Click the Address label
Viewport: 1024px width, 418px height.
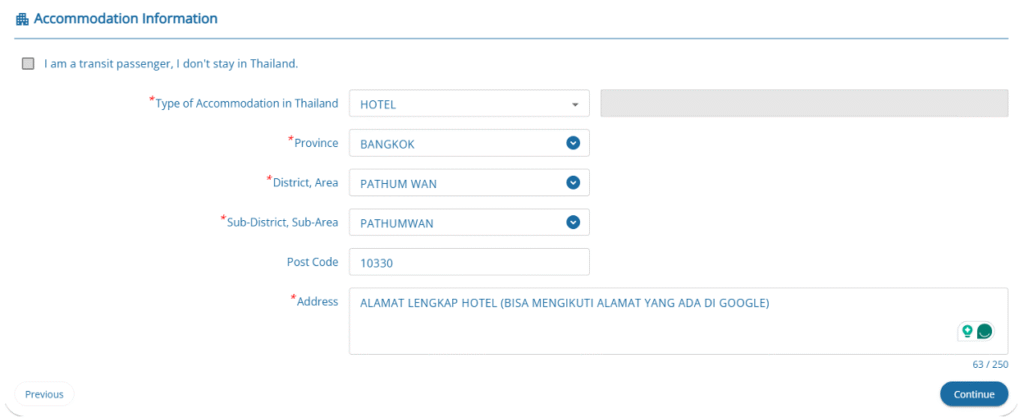coord(317,302)
